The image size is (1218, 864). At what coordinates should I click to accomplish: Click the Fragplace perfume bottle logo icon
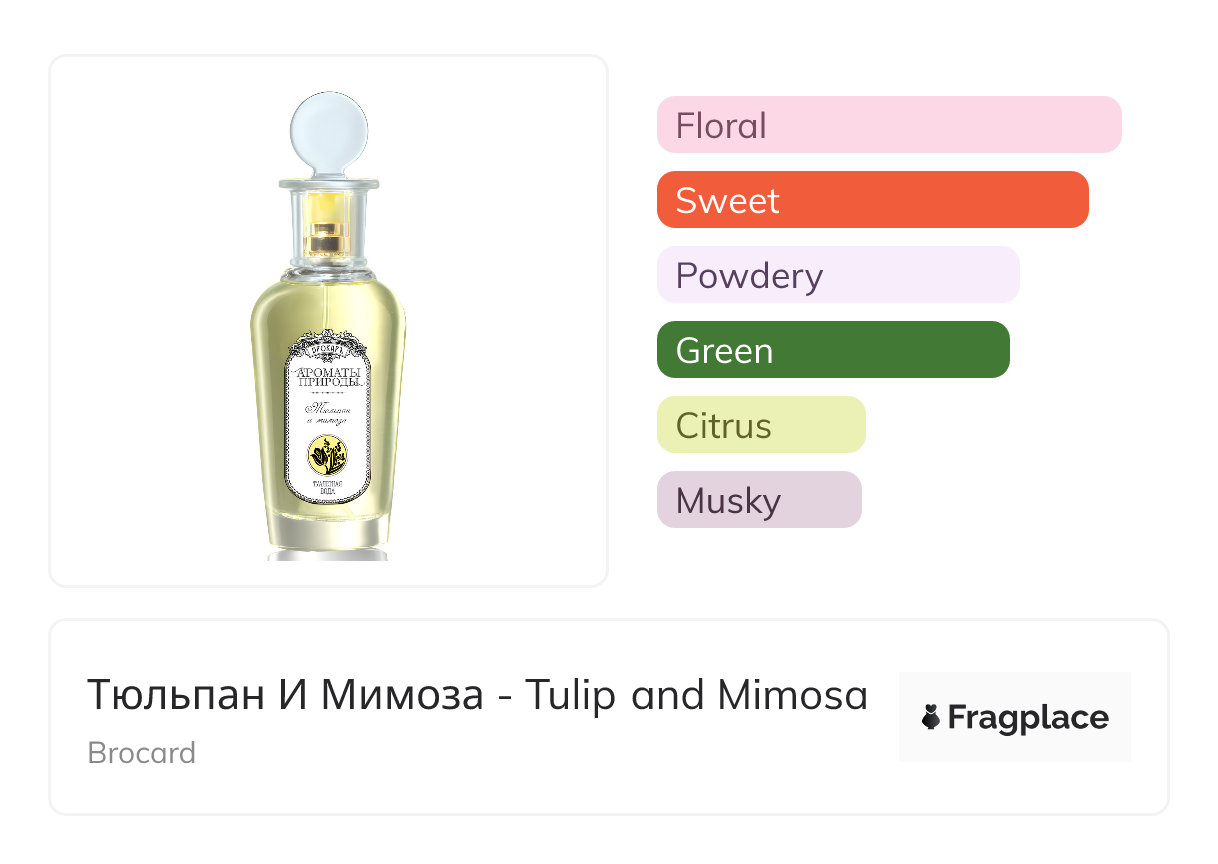931,718
